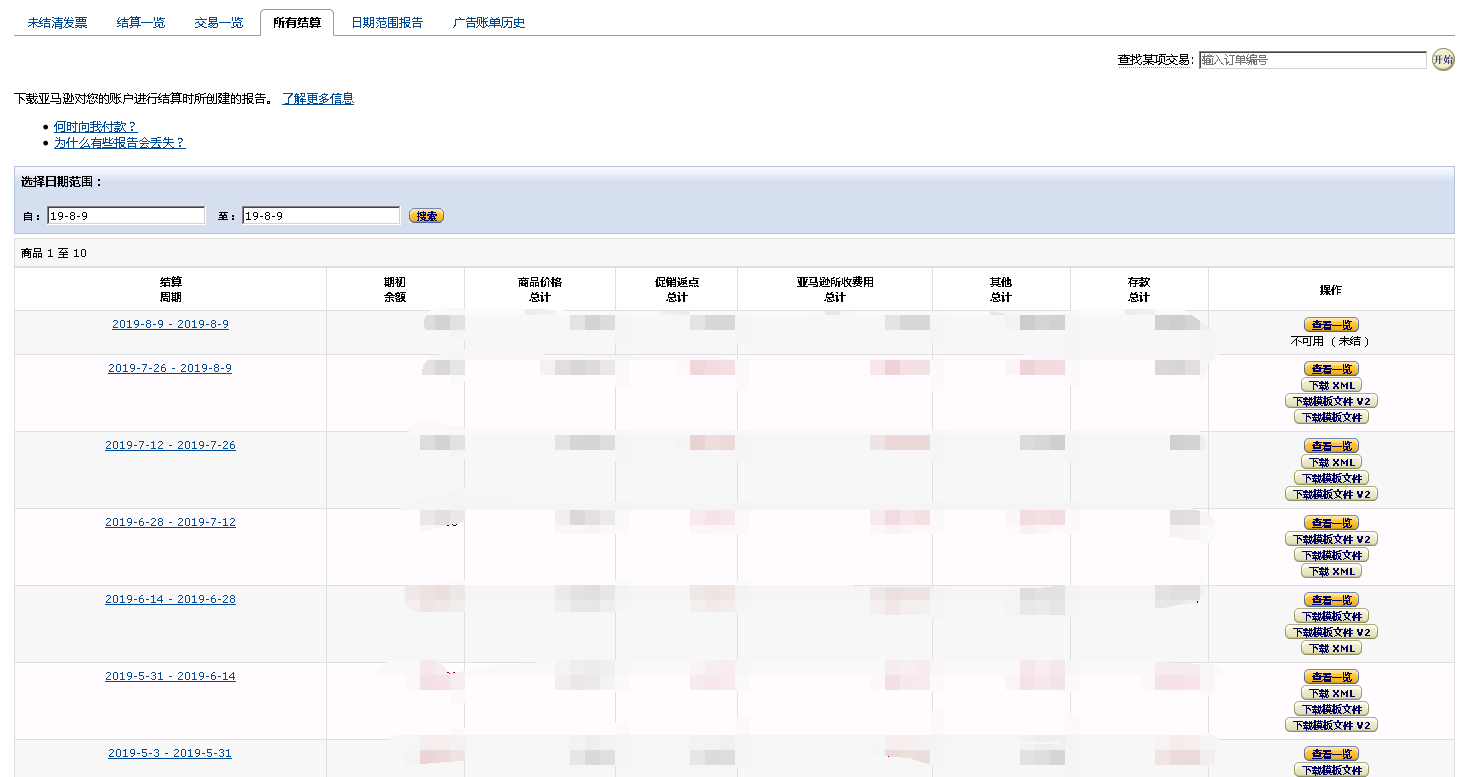Click 下载模板文件 V2 for 2019-6-14 - 2019-6-28
1466x777 pixels.
pyautogui.click(x=1331, y=632)
